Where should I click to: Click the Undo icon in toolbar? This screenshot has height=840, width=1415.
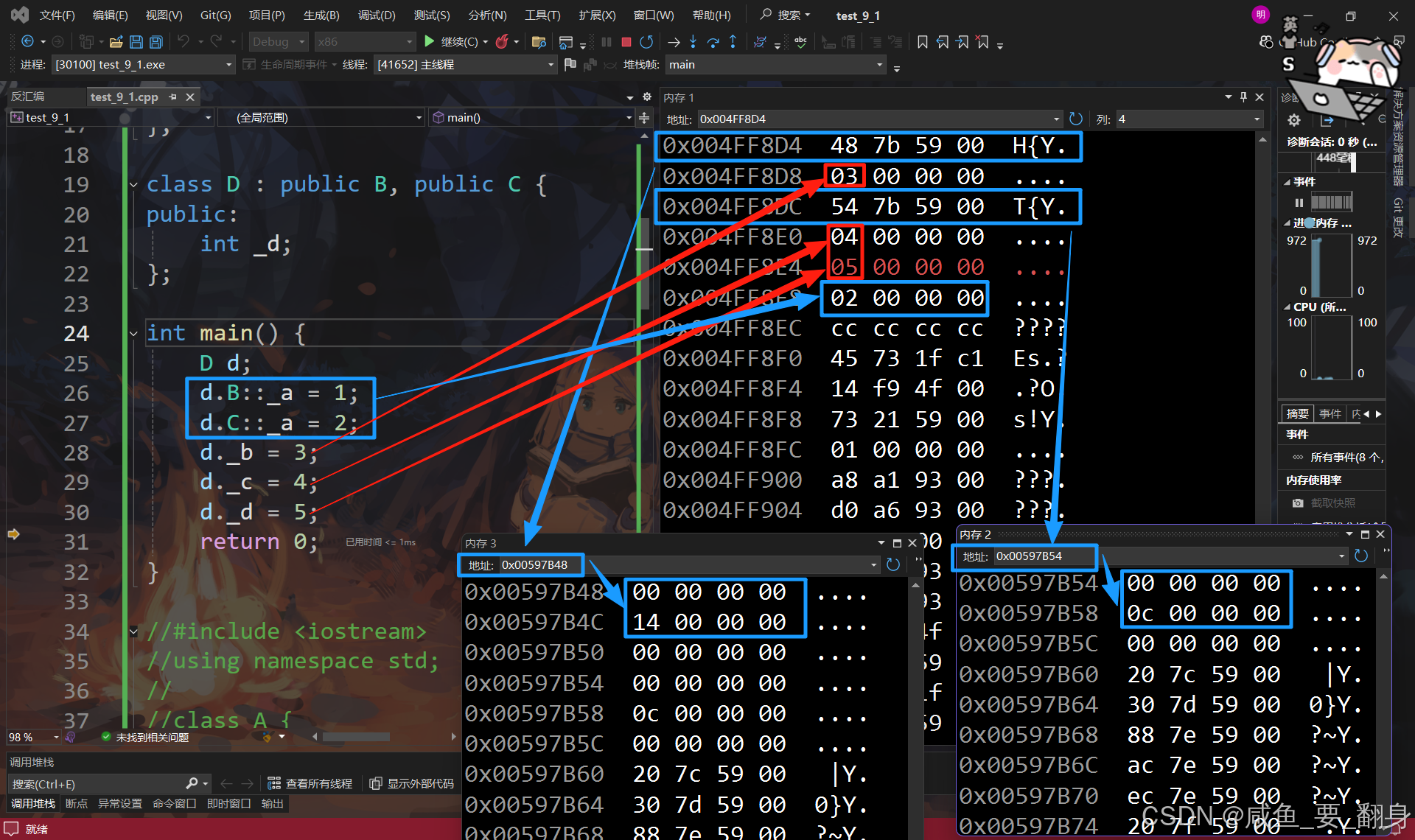184,41
